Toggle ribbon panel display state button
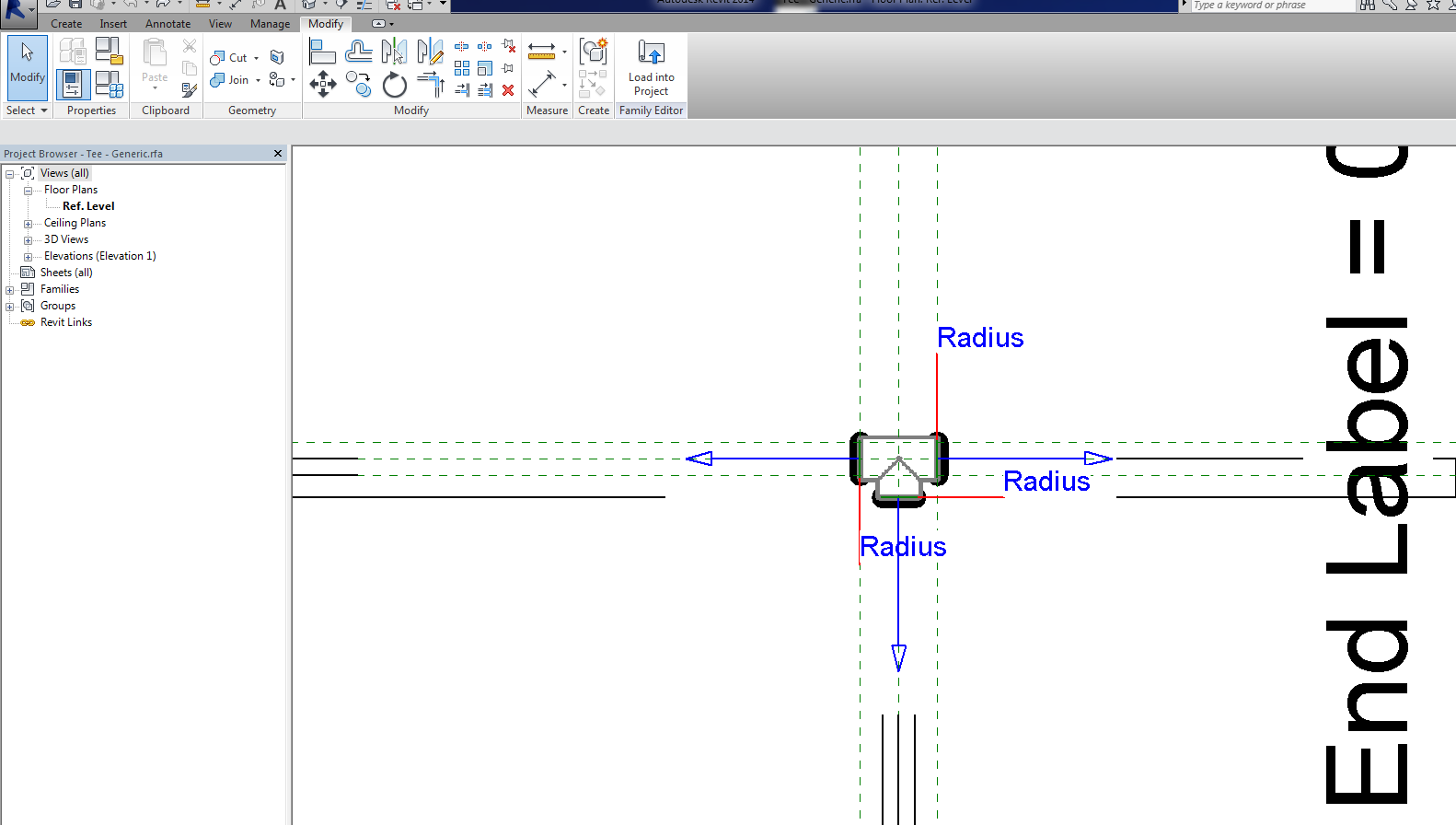 (x=378, y=24)
